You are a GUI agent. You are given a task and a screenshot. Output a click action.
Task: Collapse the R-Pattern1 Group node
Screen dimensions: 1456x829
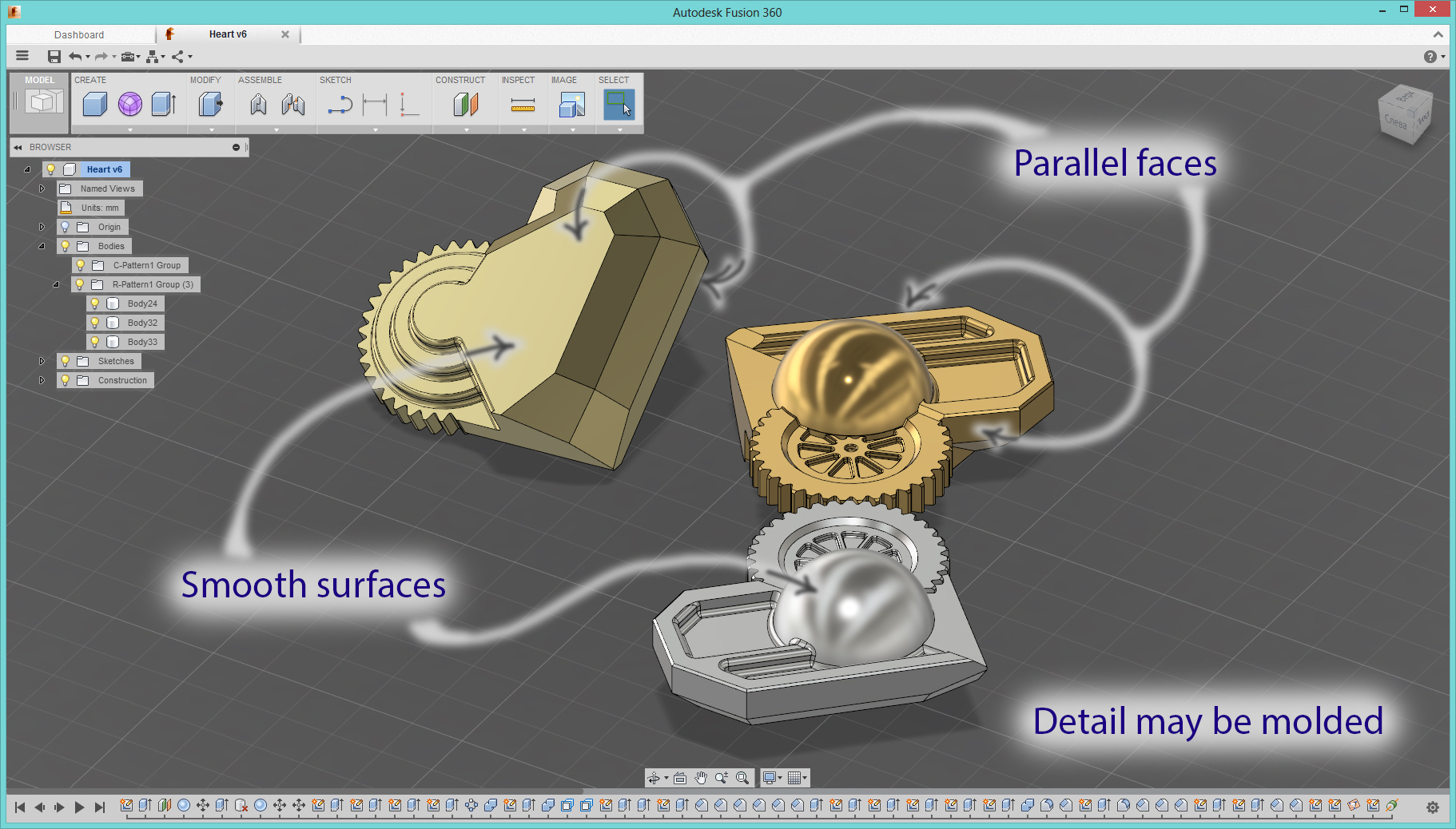(56, 284)
